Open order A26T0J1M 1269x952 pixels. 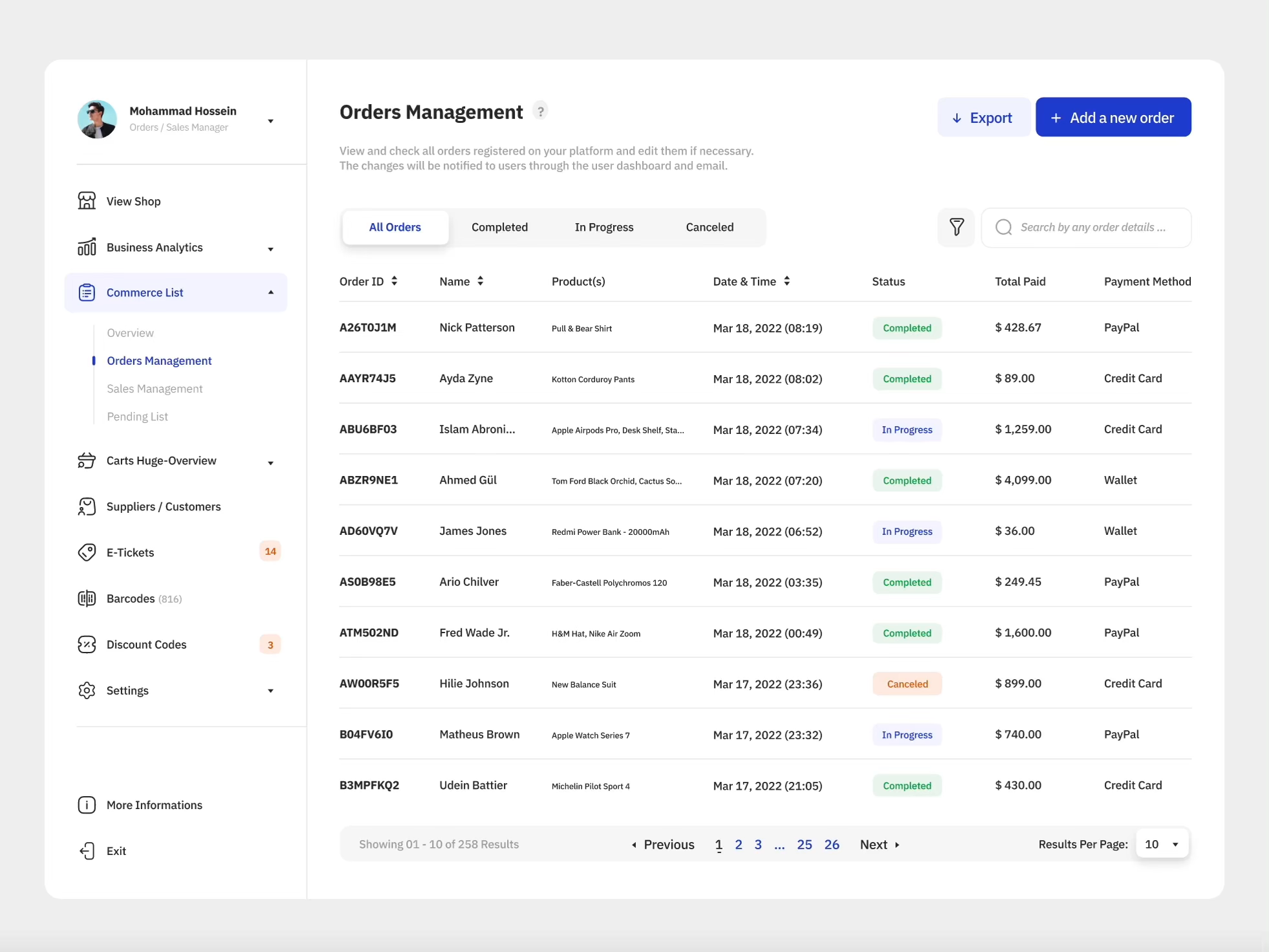[368, 327]
